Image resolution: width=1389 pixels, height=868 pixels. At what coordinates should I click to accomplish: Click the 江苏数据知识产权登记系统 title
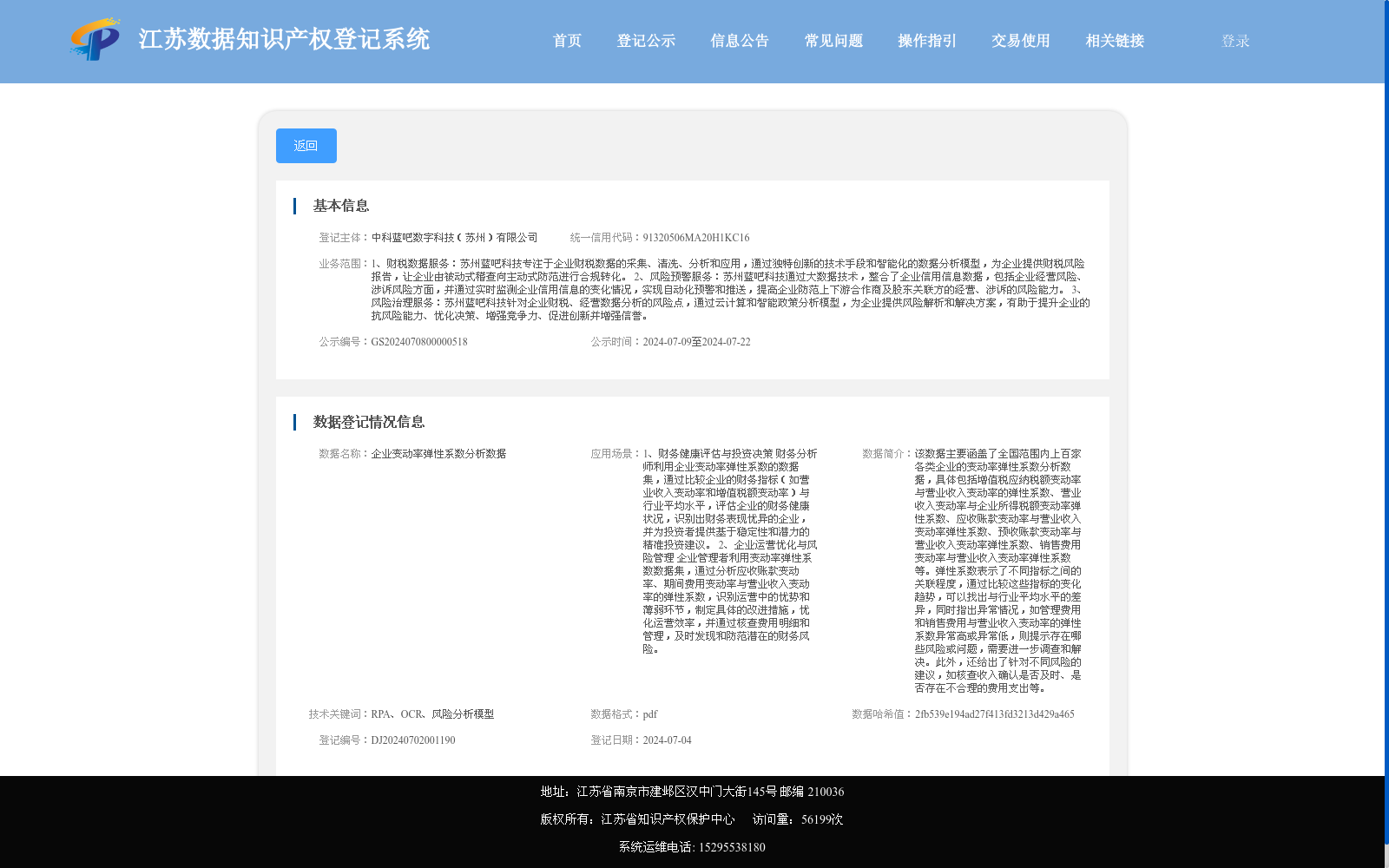[284, 39]
